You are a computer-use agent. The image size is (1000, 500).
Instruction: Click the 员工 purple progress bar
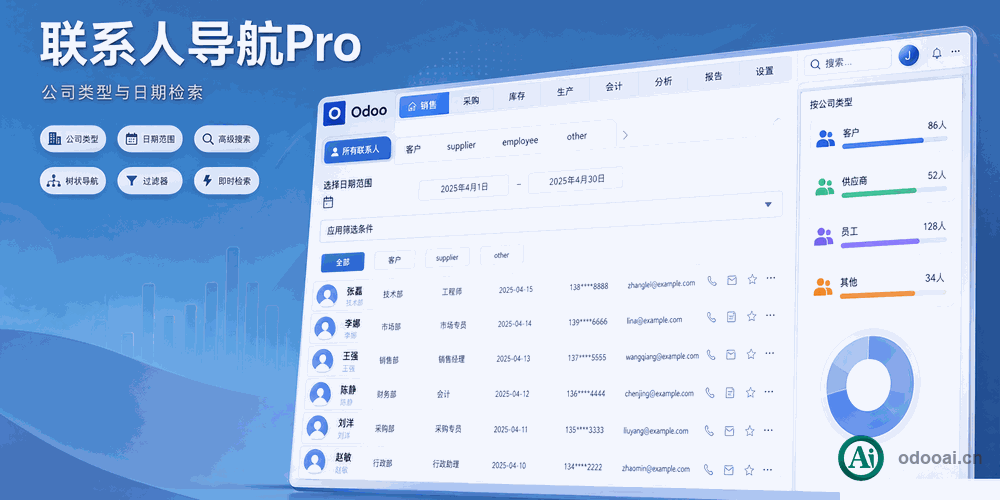coord(893,242)
